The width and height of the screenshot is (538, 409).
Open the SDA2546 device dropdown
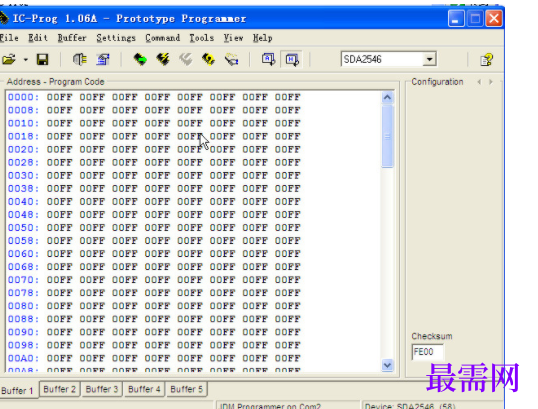pyautogui.click(x=429, y=59)
